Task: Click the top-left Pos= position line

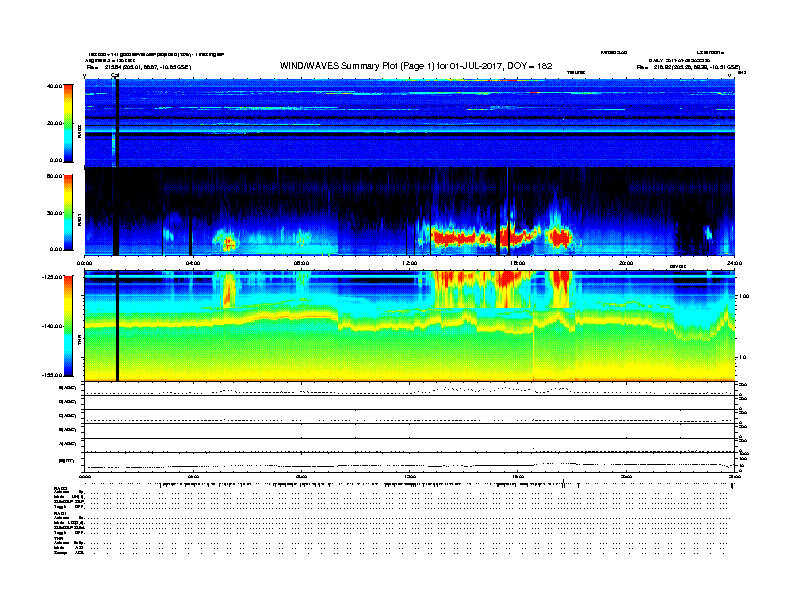Action: point(139,67)
